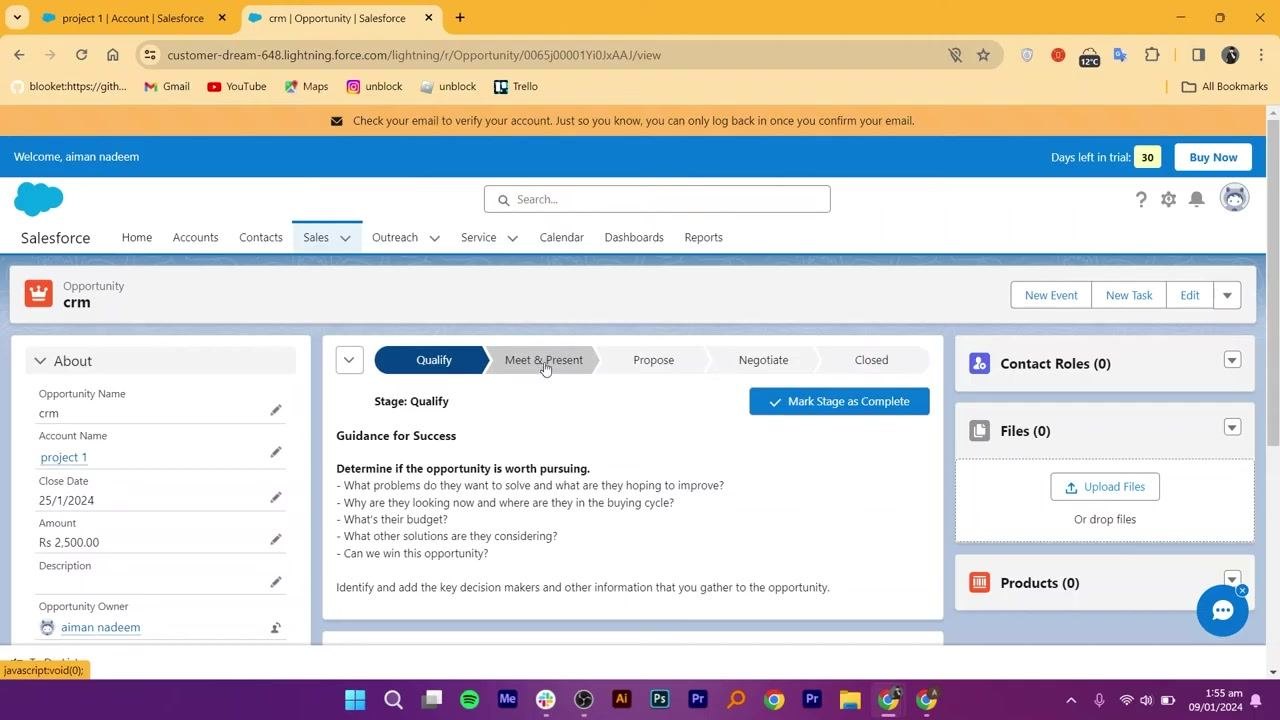The width and height of the screenshot is (1280, 720).
Task: Reload the browser page
Action: (x=81, y=55)
